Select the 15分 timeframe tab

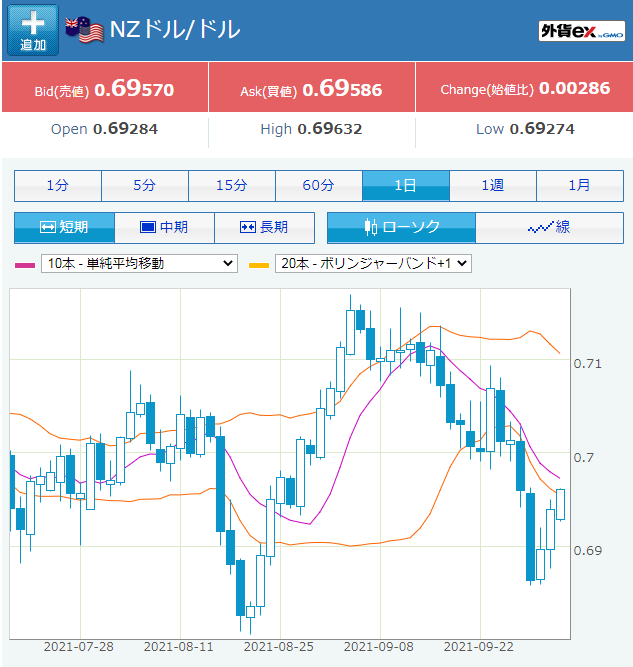point(232,186)
